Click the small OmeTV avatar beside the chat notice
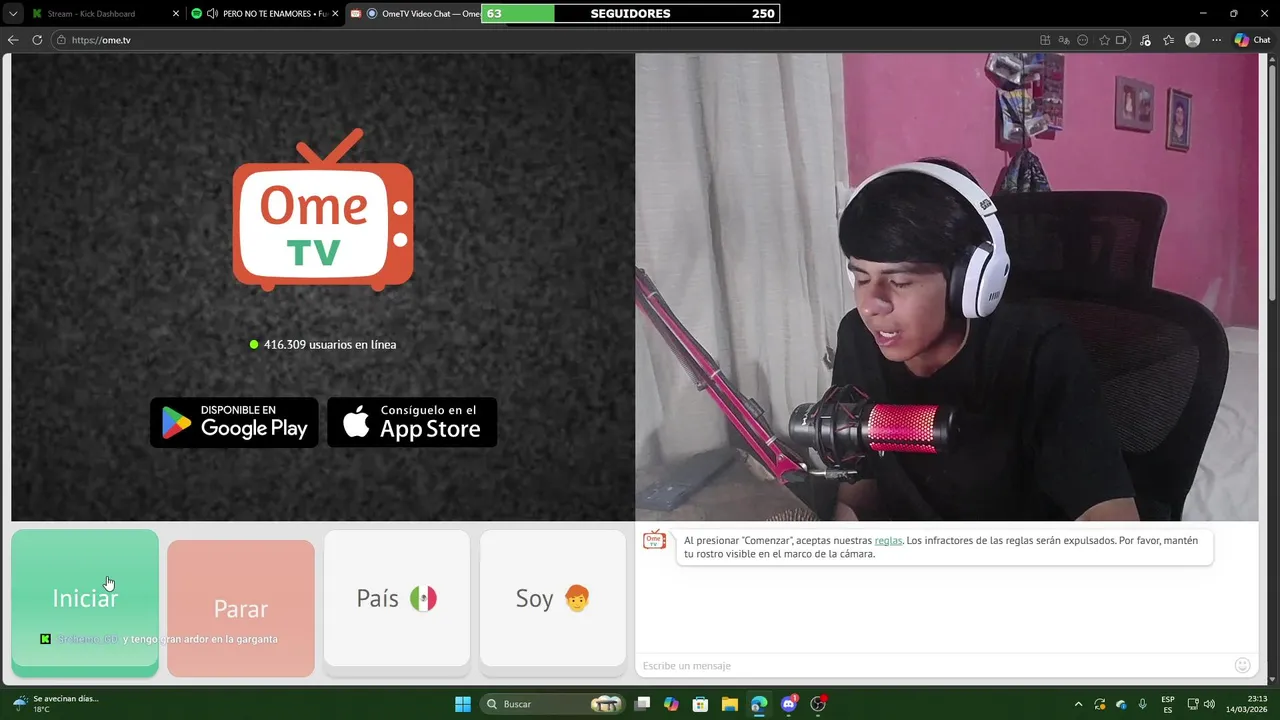1280x720 pixels. point(654,540)
